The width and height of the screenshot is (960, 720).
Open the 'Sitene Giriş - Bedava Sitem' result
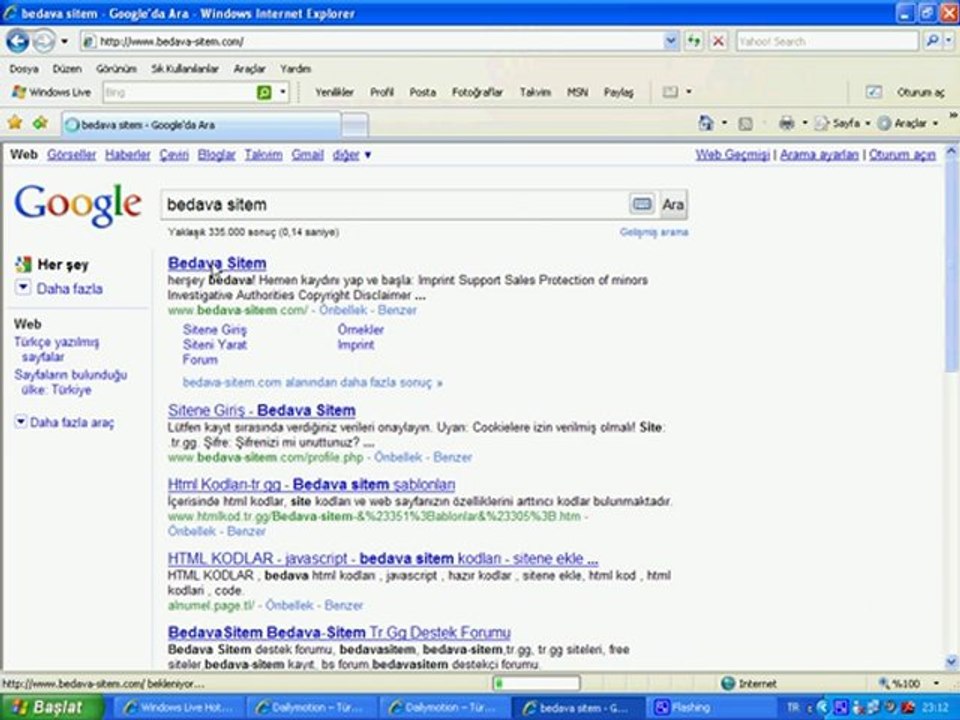261,410
